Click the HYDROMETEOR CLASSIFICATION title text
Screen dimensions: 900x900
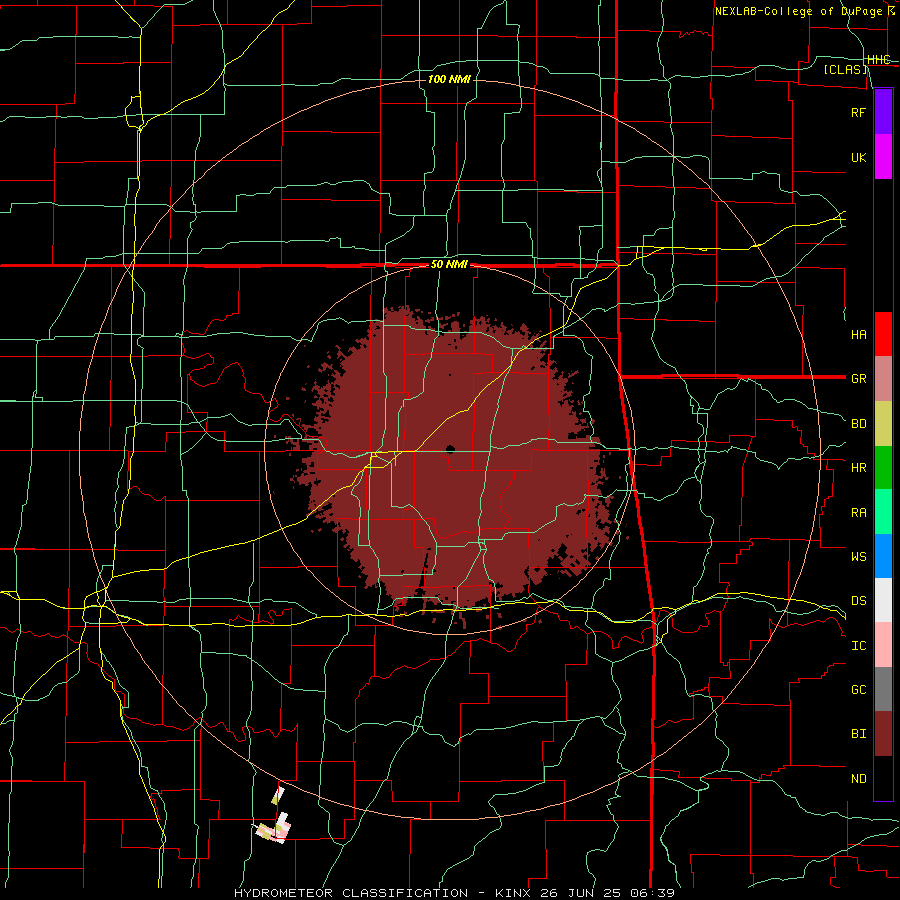[351, 893]
